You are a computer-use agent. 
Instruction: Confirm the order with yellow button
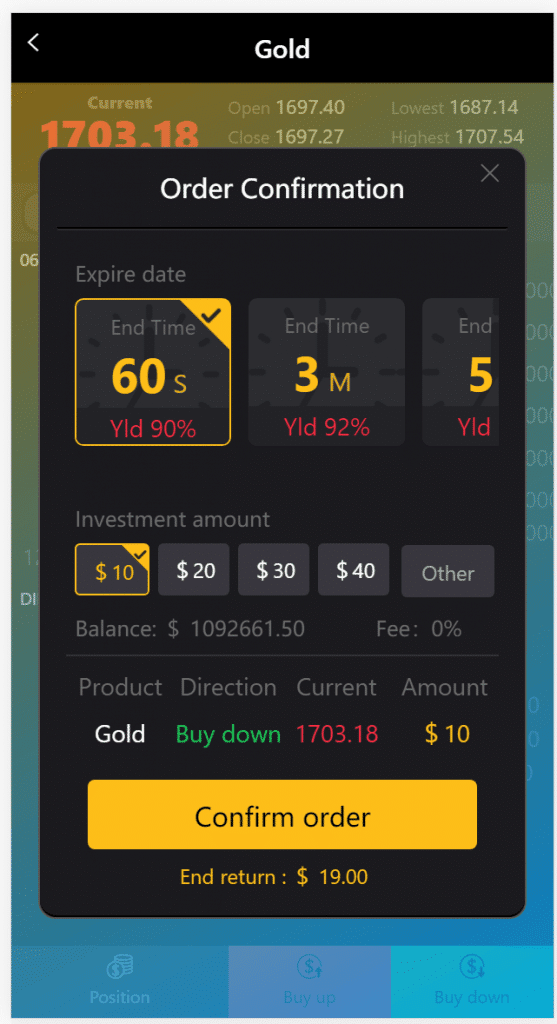(282, 814)
